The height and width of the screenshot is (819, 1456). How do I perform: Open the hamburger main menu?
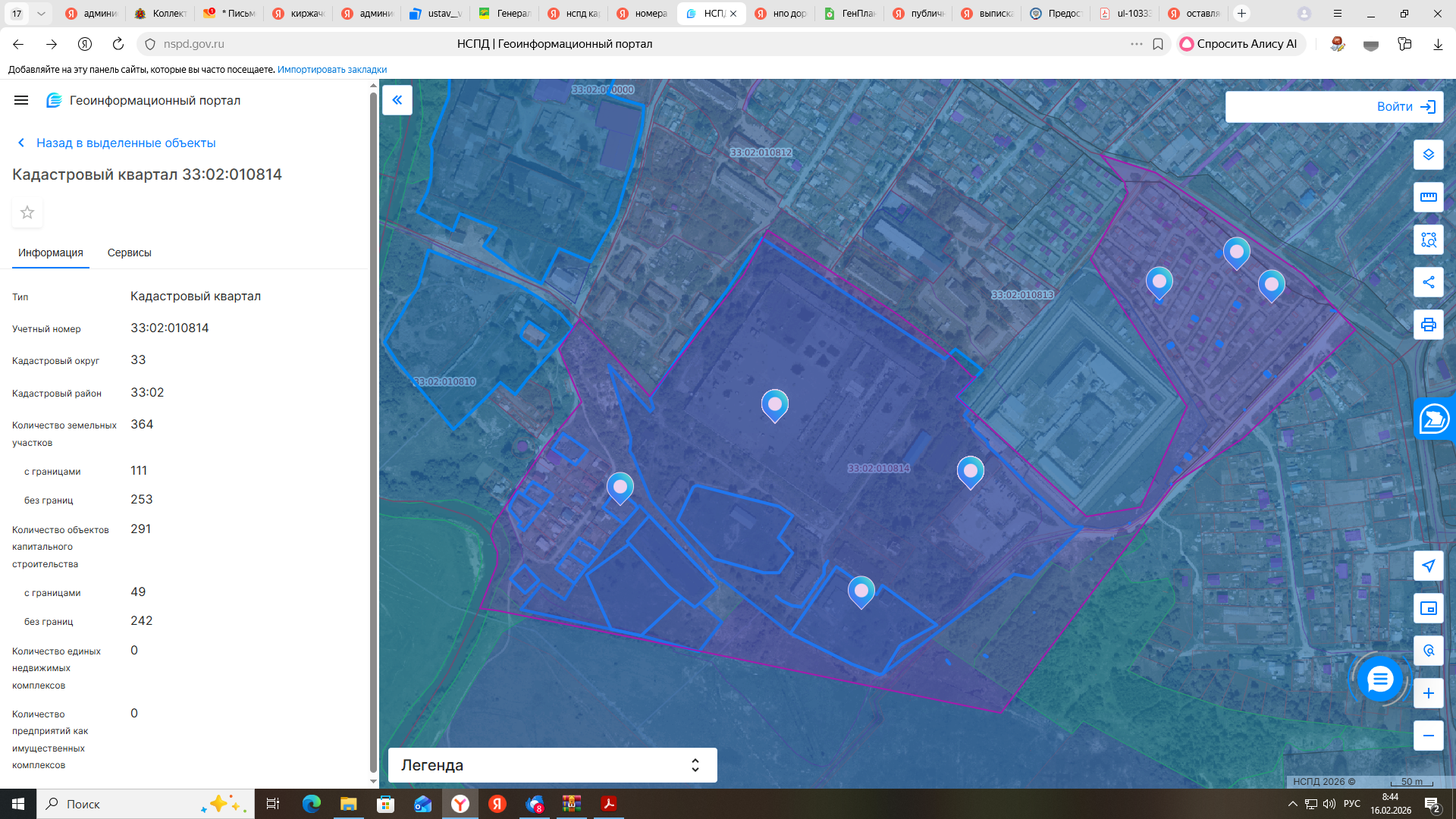pyautogui.click(x=21, y=100)
